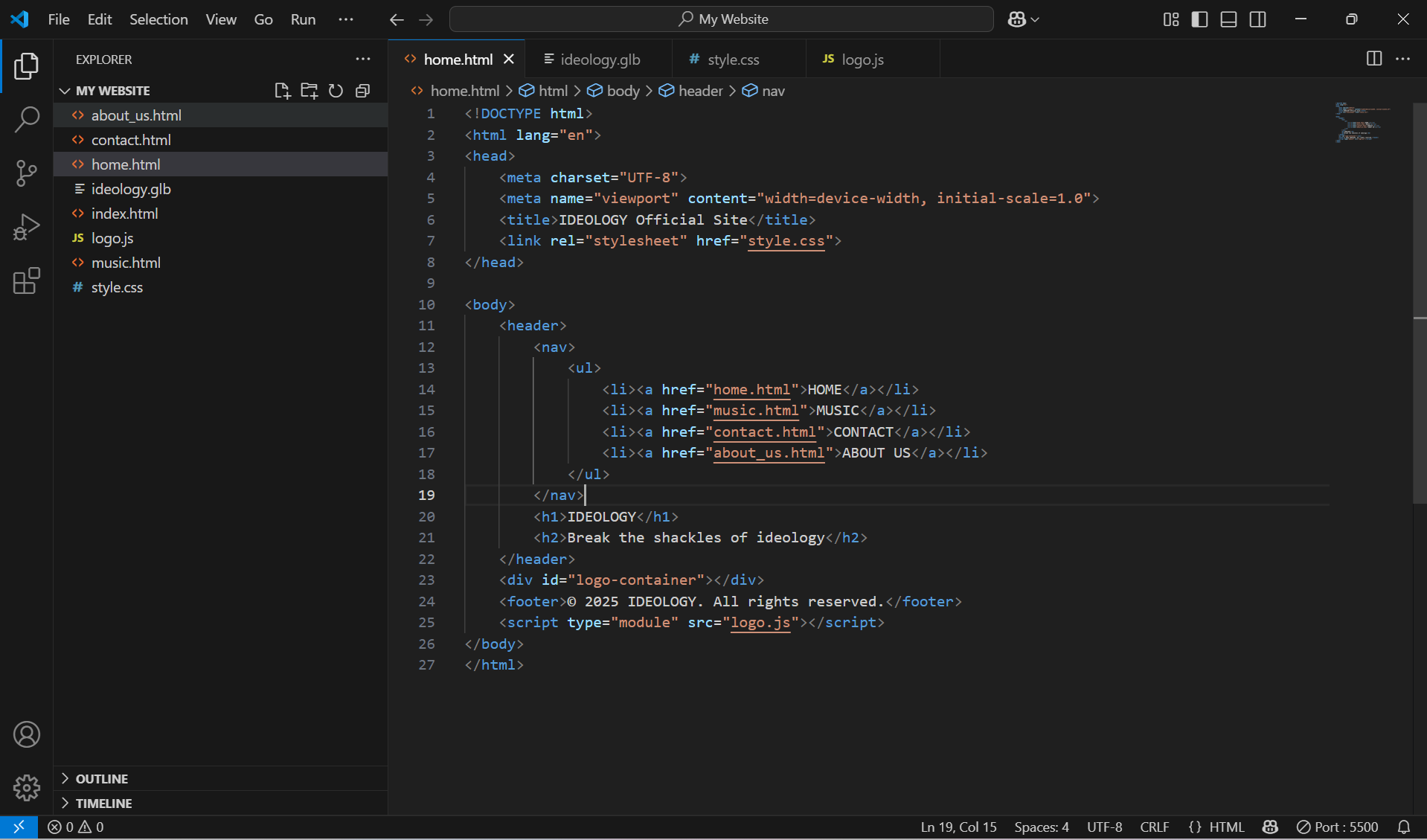Open index.html in Explorer
Image resolution: width=1427 pixels, height=840 pixels.
click(x=220, y=214)
